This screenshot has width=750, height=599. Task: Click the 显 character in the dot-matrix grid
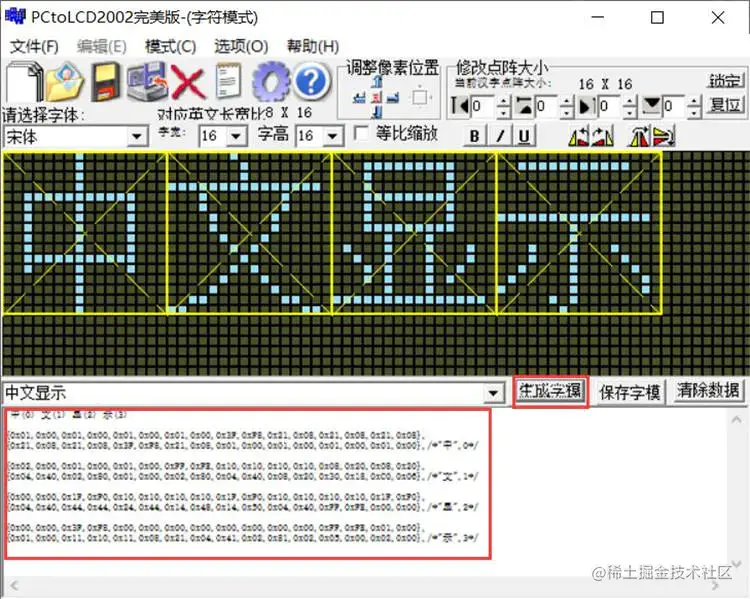414,233
